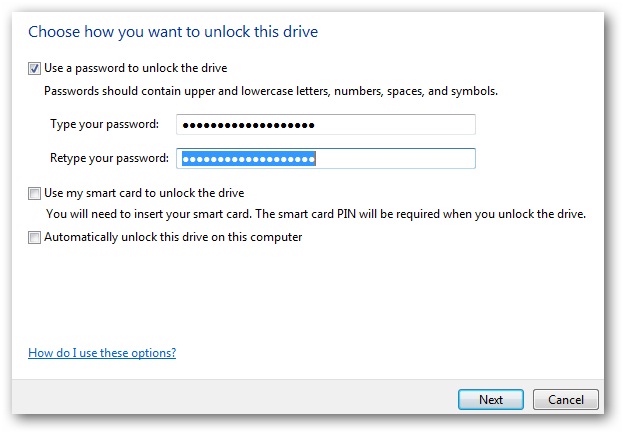Click the text Automatically unlock this drive on this computer
The width and height of the screenshot is (624, 434).
(x=173, y=237)
